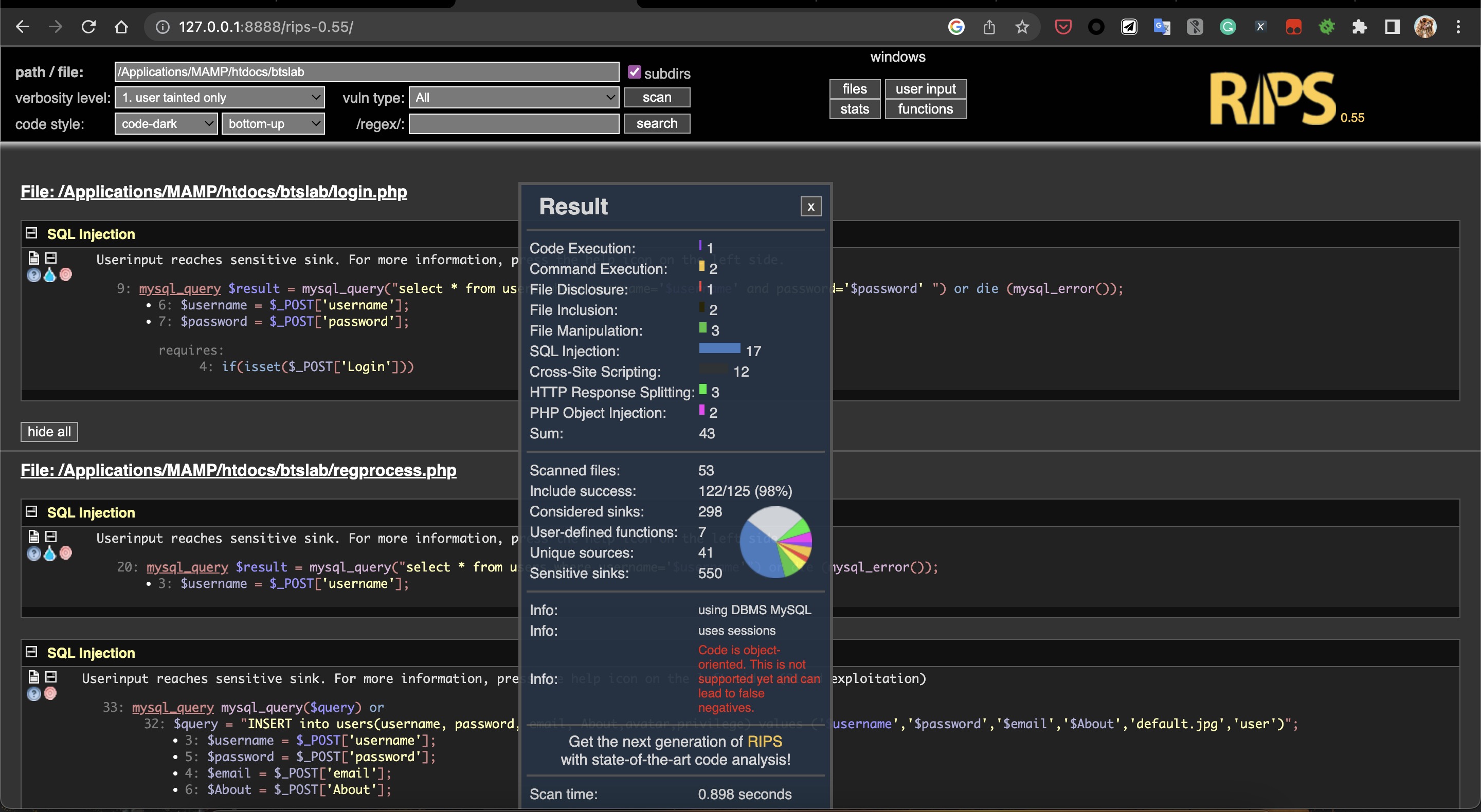Click the scan button
Screen dimensions: 1481x812
tap(657, 98)
